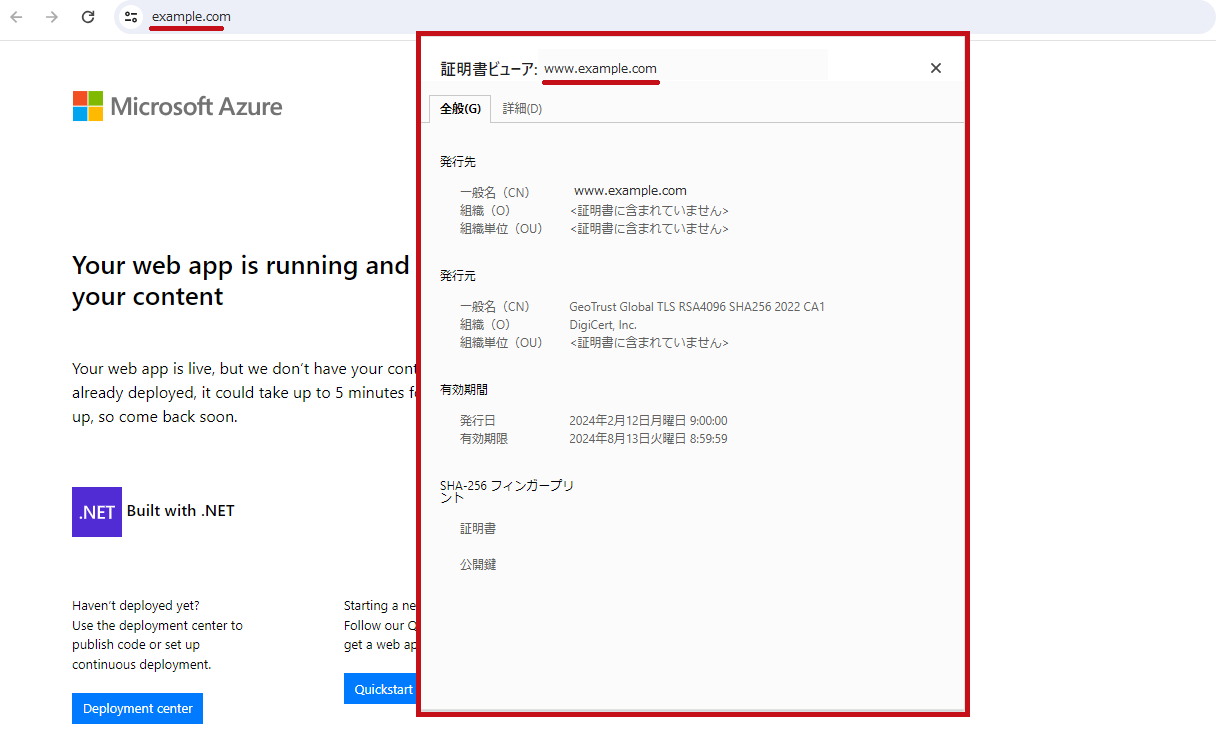The width and height of the screenshot is (1216, 734).
Task: Click the Microsoft Azure logo
Action: click(178, 106)
